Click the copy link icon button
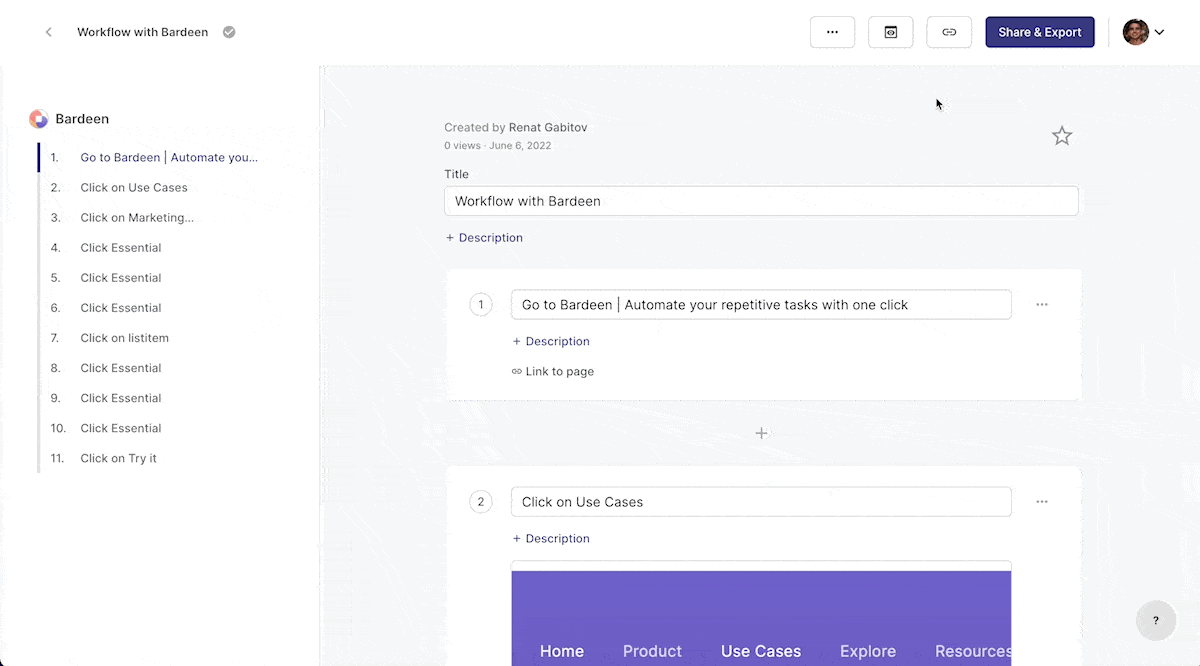The image size is (1200, 666). click(949, 32)
